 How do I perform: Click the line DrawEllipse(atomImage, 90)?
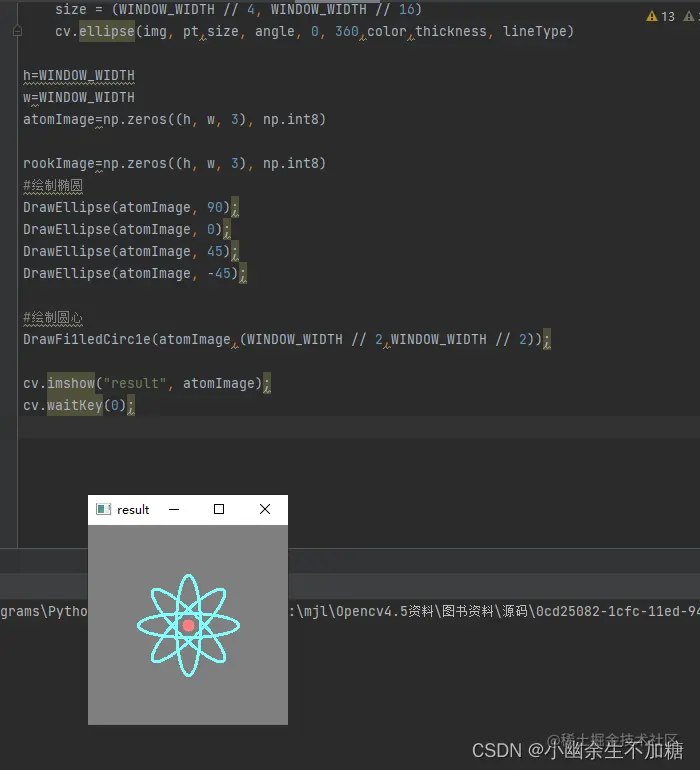click(x=130, y=207)
